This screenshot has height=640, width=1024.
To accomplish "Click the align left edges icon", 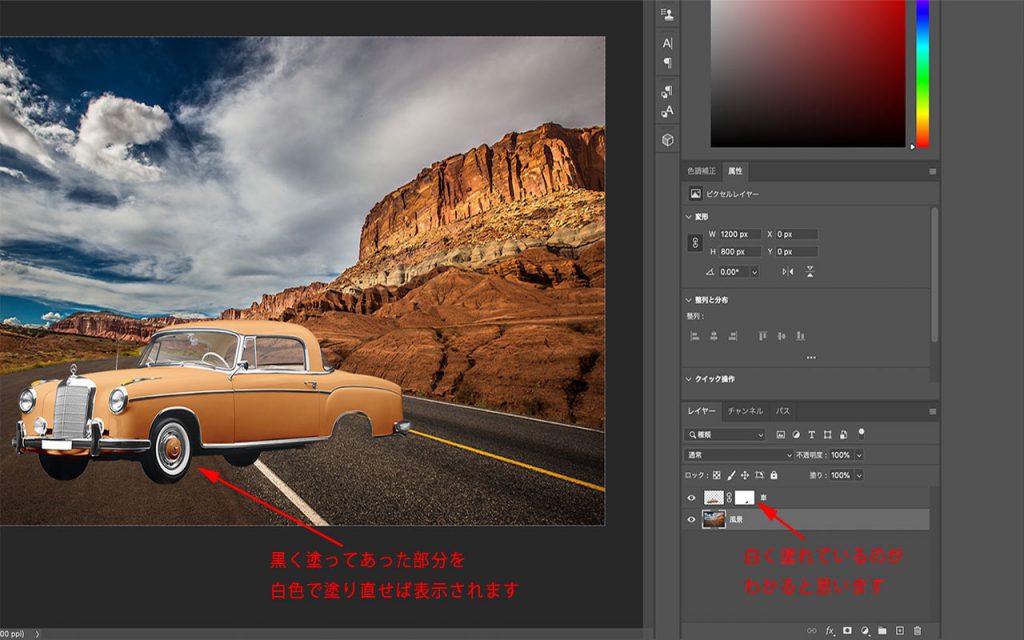I will [695, 336].
